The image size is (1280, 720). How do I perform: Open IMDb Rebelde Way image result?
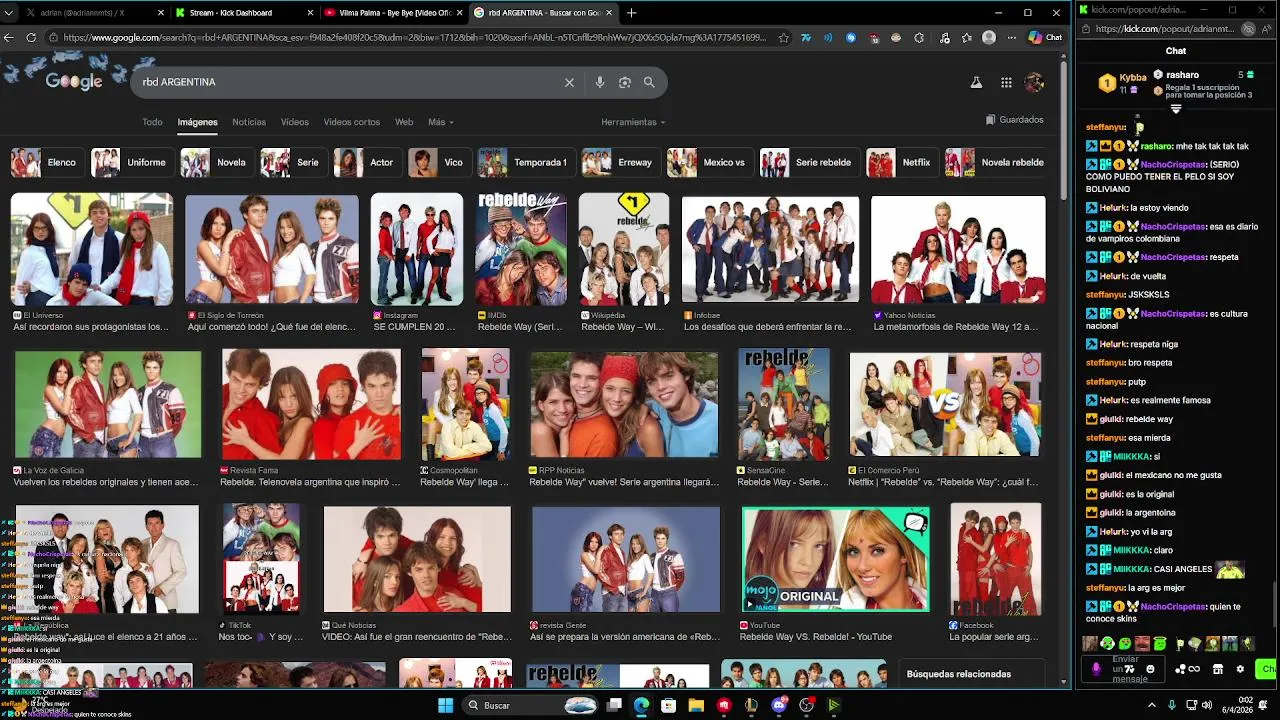coord(521,249)
